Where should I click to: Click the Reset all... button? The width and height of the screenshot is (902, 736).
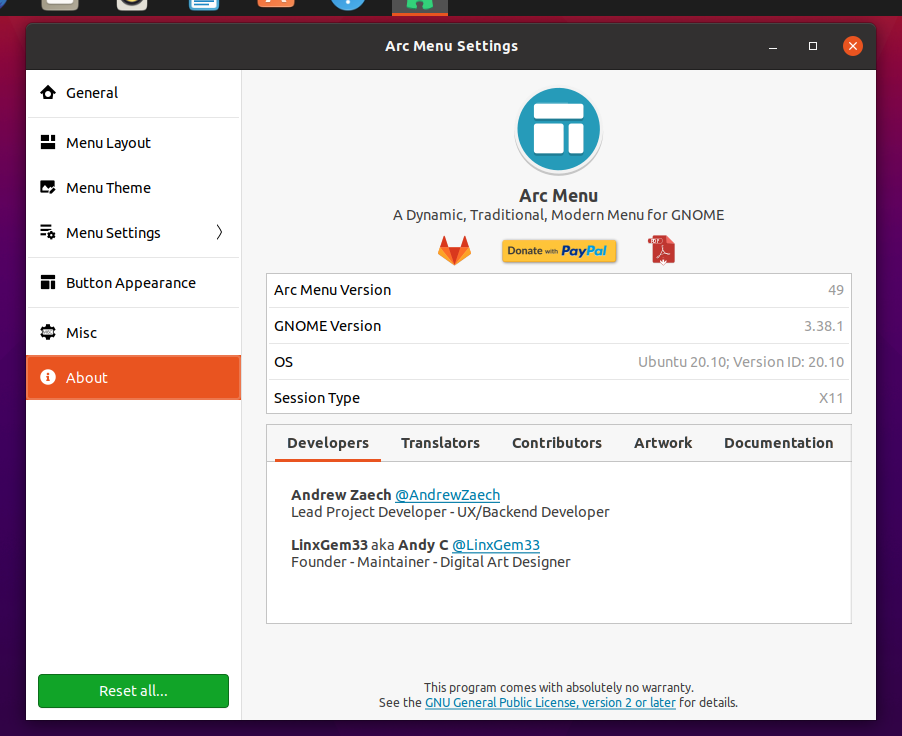133,691
